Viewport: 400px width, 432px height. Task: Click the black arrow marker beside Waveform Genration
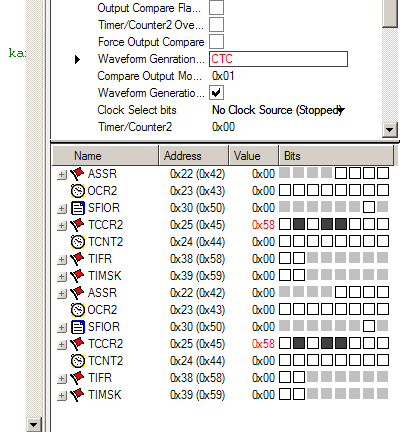[77, 59]
